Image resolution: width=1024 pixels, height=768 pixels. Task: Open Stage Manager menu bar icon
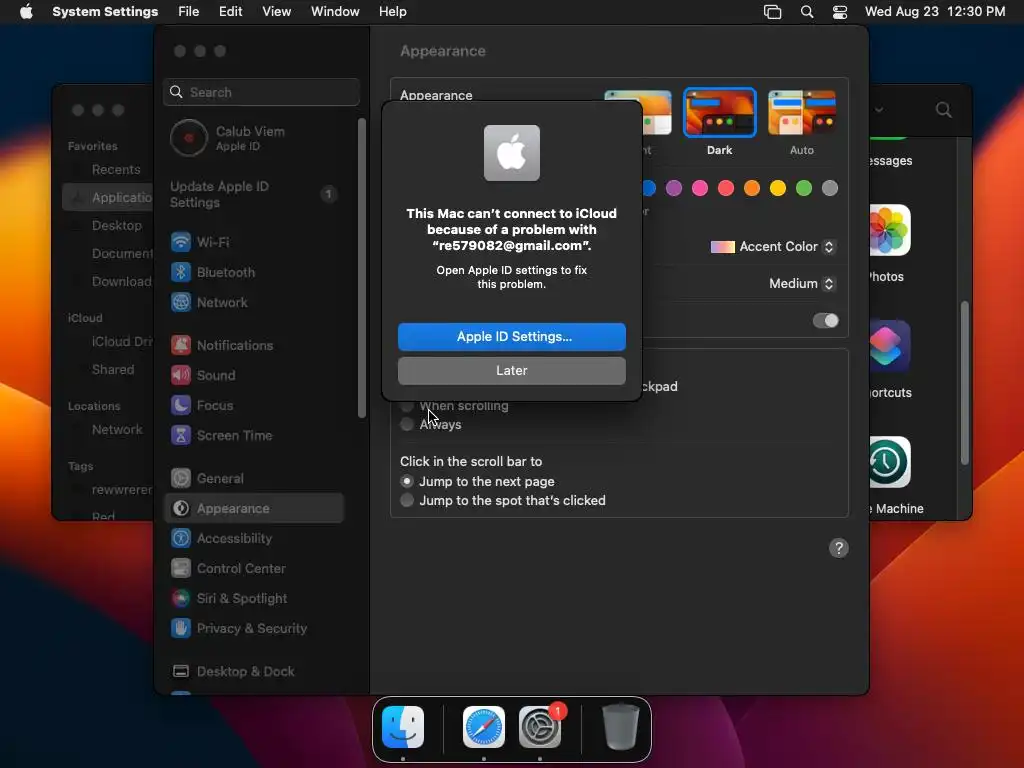click(x=773, y=12)
